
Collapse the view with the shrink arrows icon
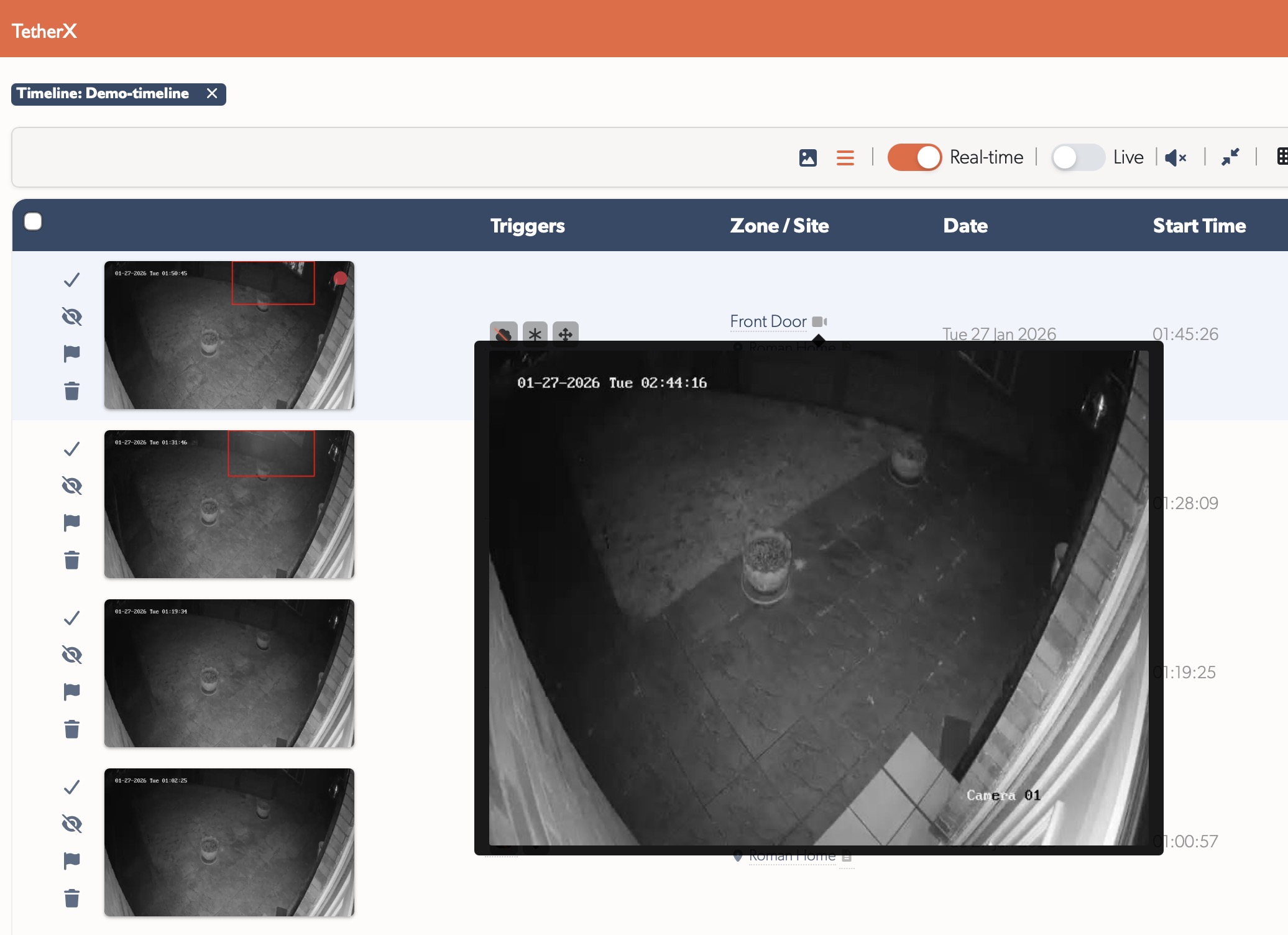1230,157
